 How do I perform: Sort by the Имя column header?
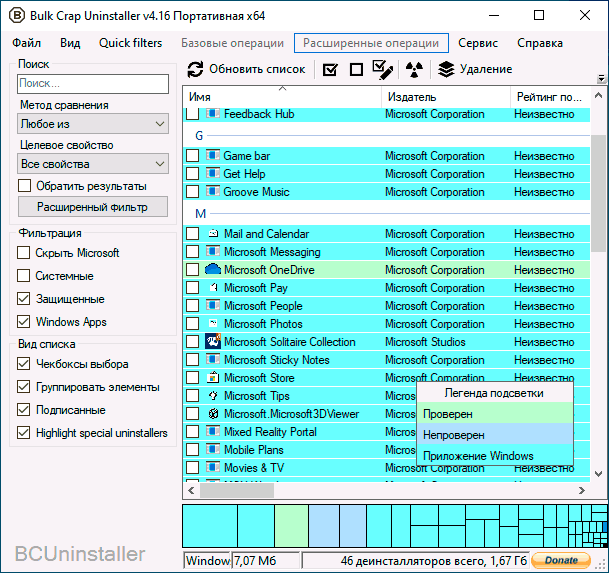282,97
